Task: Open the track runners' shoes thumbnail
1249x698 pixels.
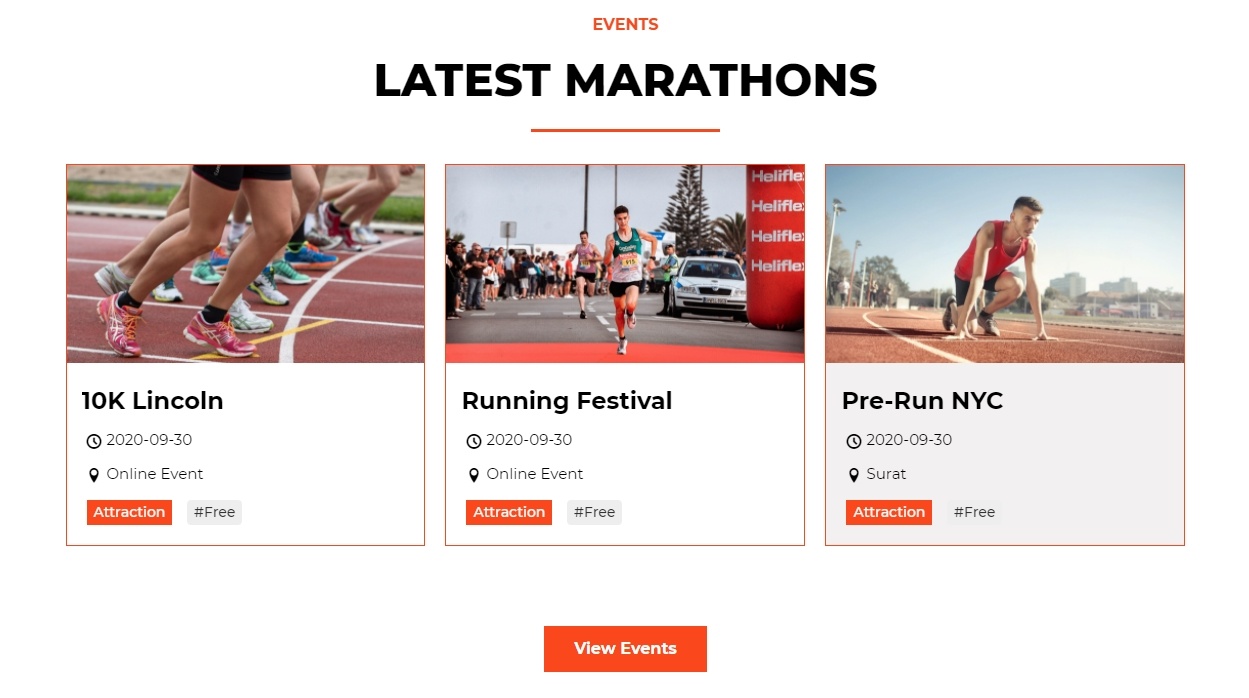Action: [246, 264]
